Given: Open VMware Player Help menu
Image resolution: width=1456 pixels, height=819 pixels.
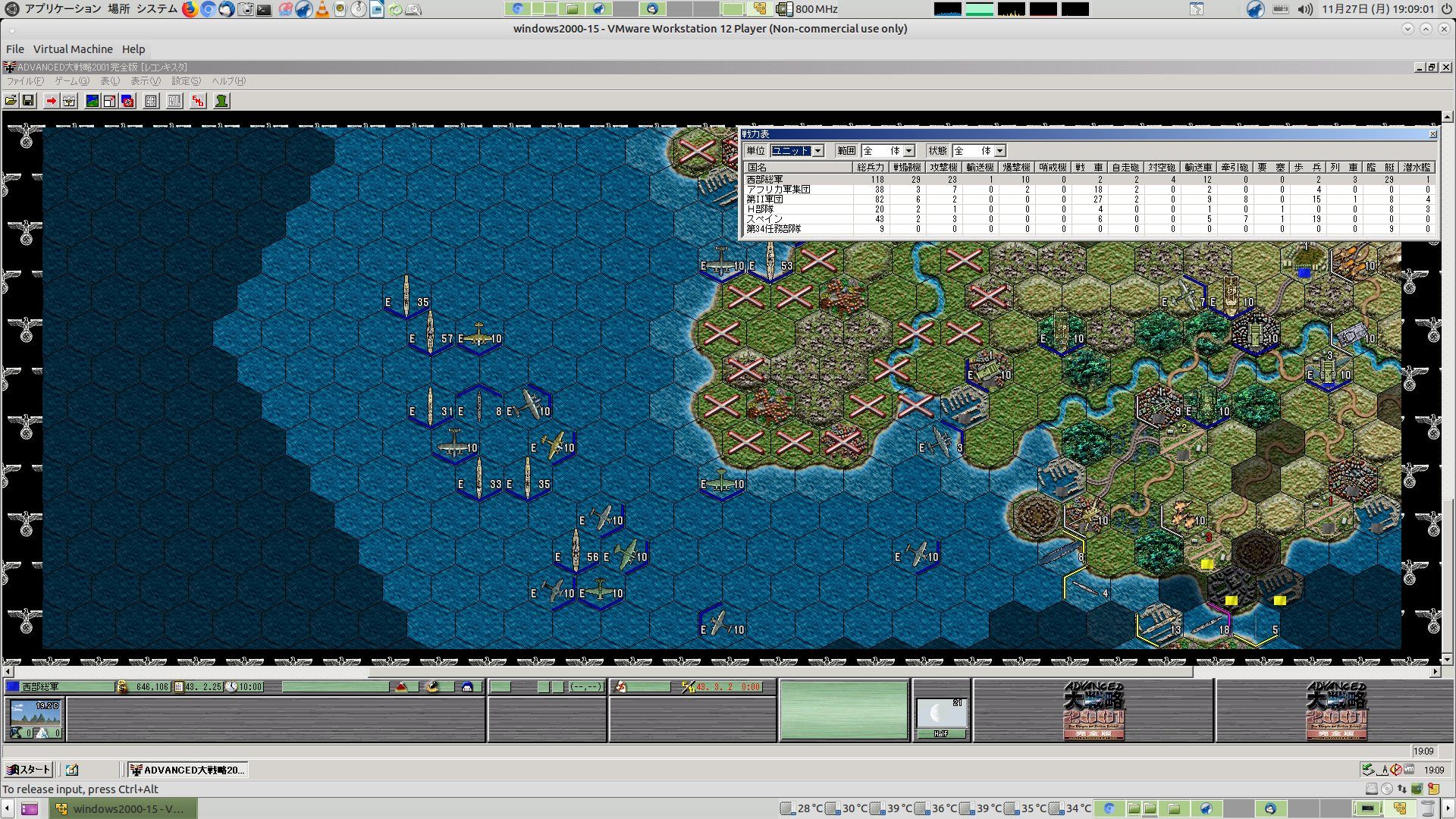Looking at the screenshot, I should [x=133, y=49].
